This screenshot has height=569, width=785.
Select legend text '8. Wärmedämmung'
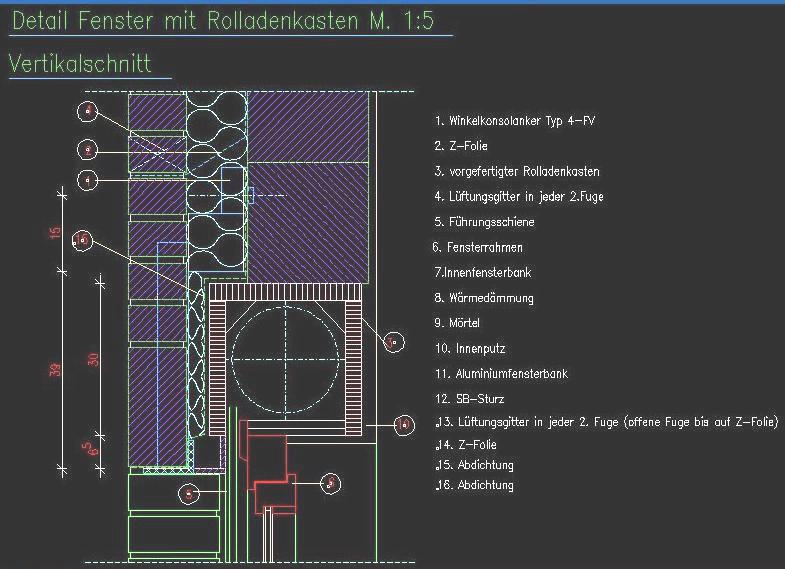tap(484, 298)
